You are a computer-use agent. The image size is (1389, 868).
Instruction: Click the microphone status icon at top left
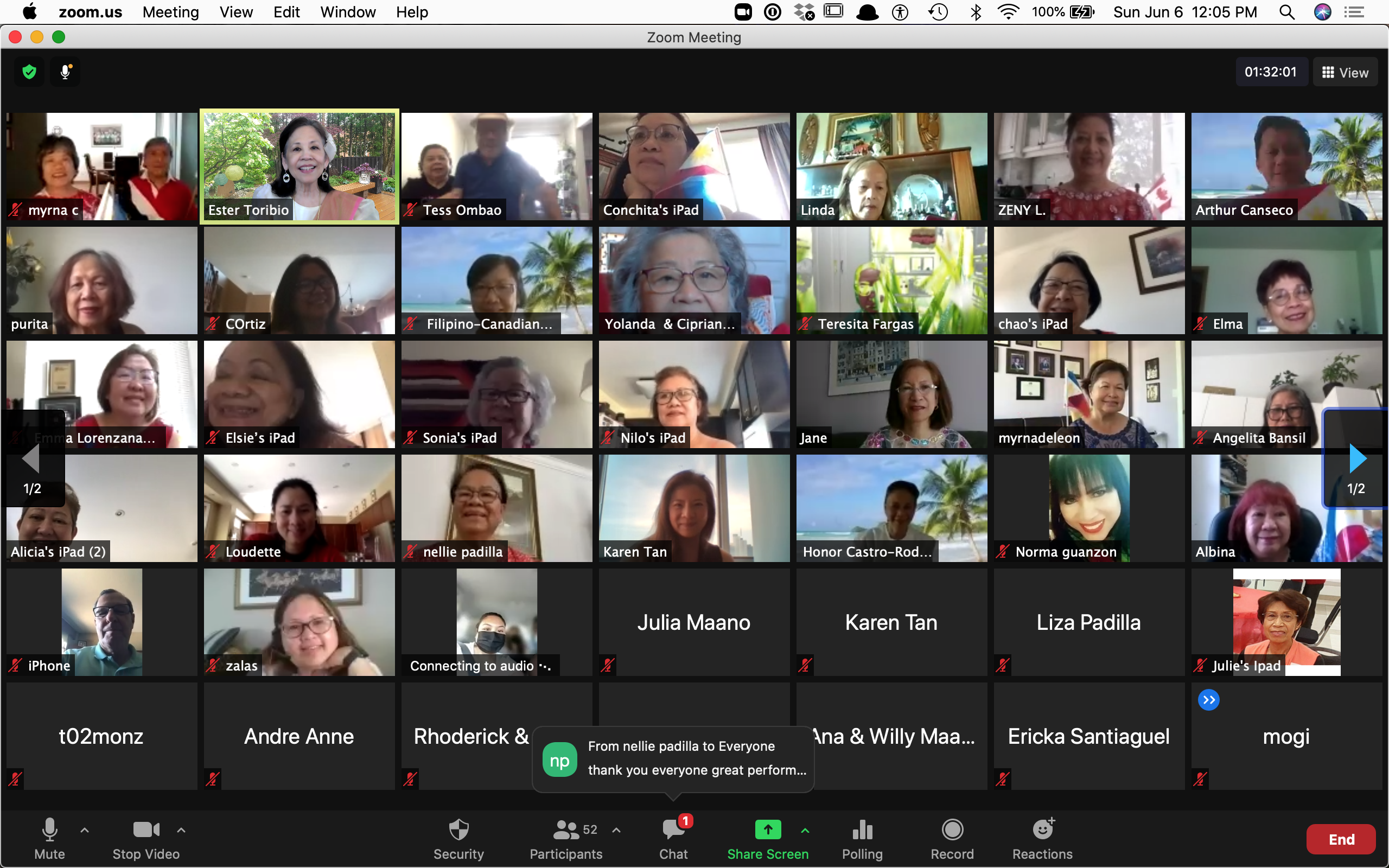pyautogui.click(x=66, y=72)
